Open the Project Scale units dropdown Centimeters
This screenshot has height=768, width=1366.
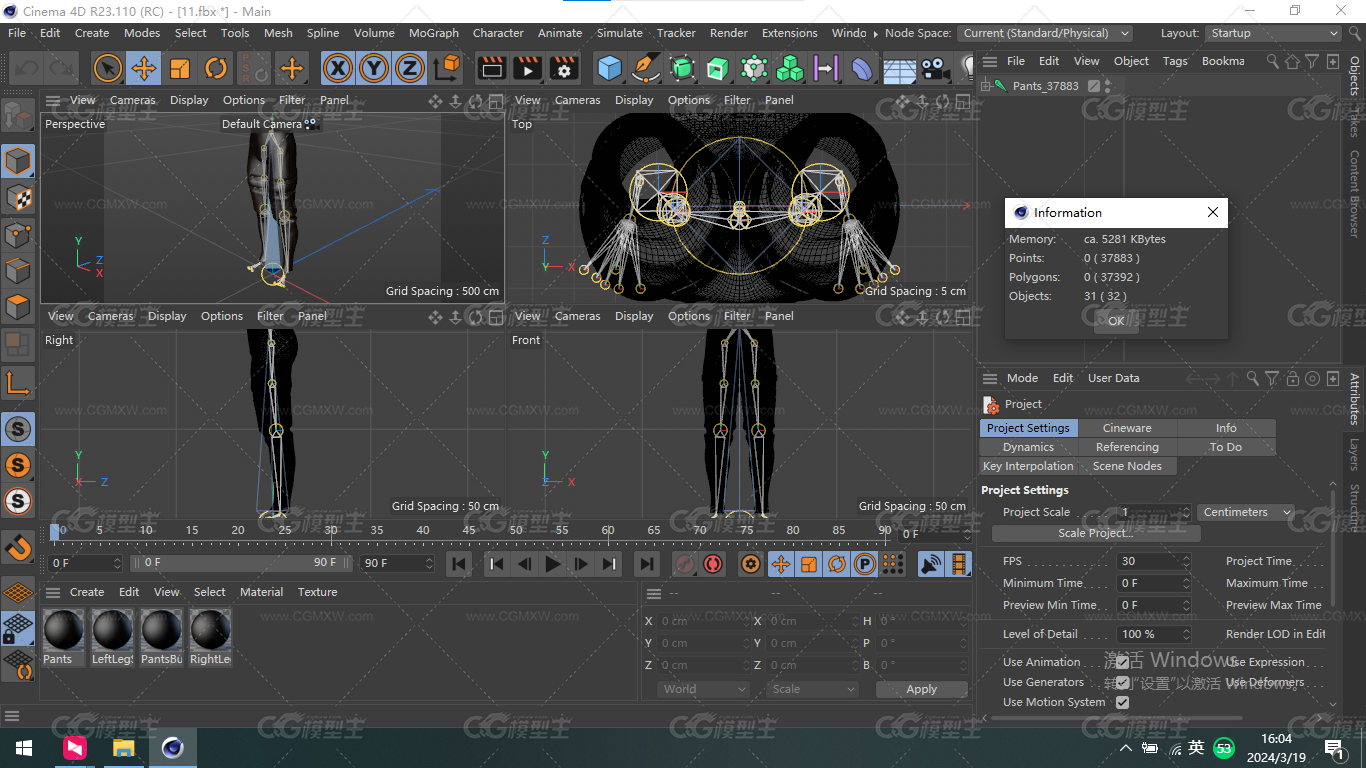1246,512
